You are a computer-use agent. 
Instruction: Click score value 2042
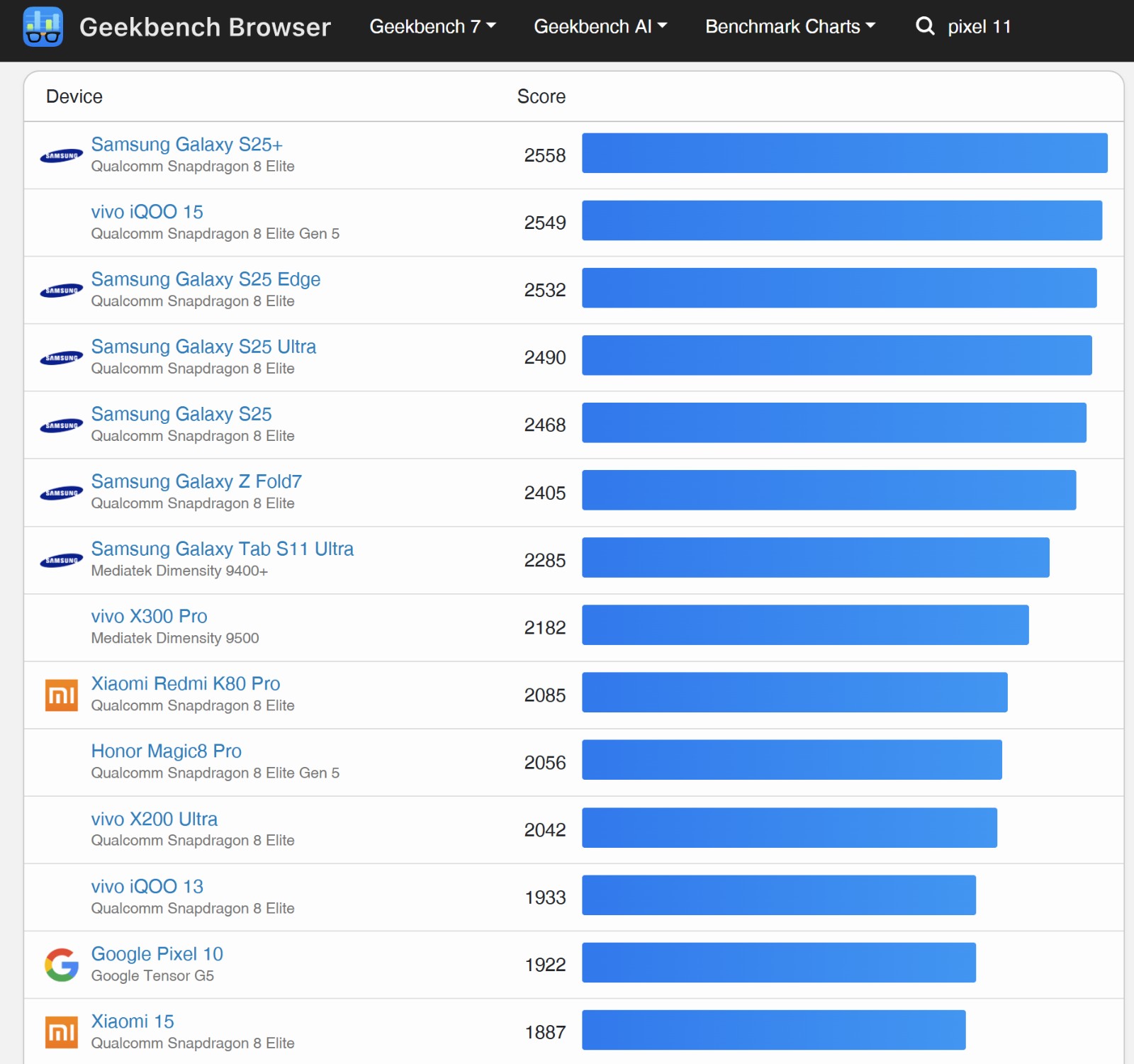pos(545,829)
